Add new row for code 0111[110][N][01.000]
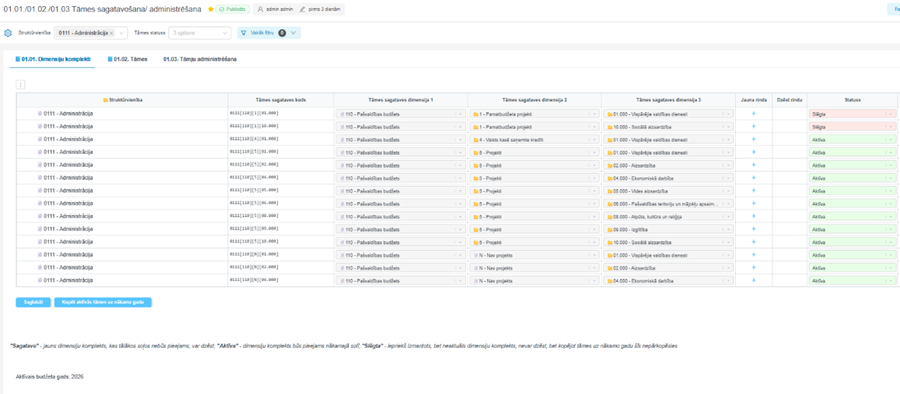 [754, 254]
